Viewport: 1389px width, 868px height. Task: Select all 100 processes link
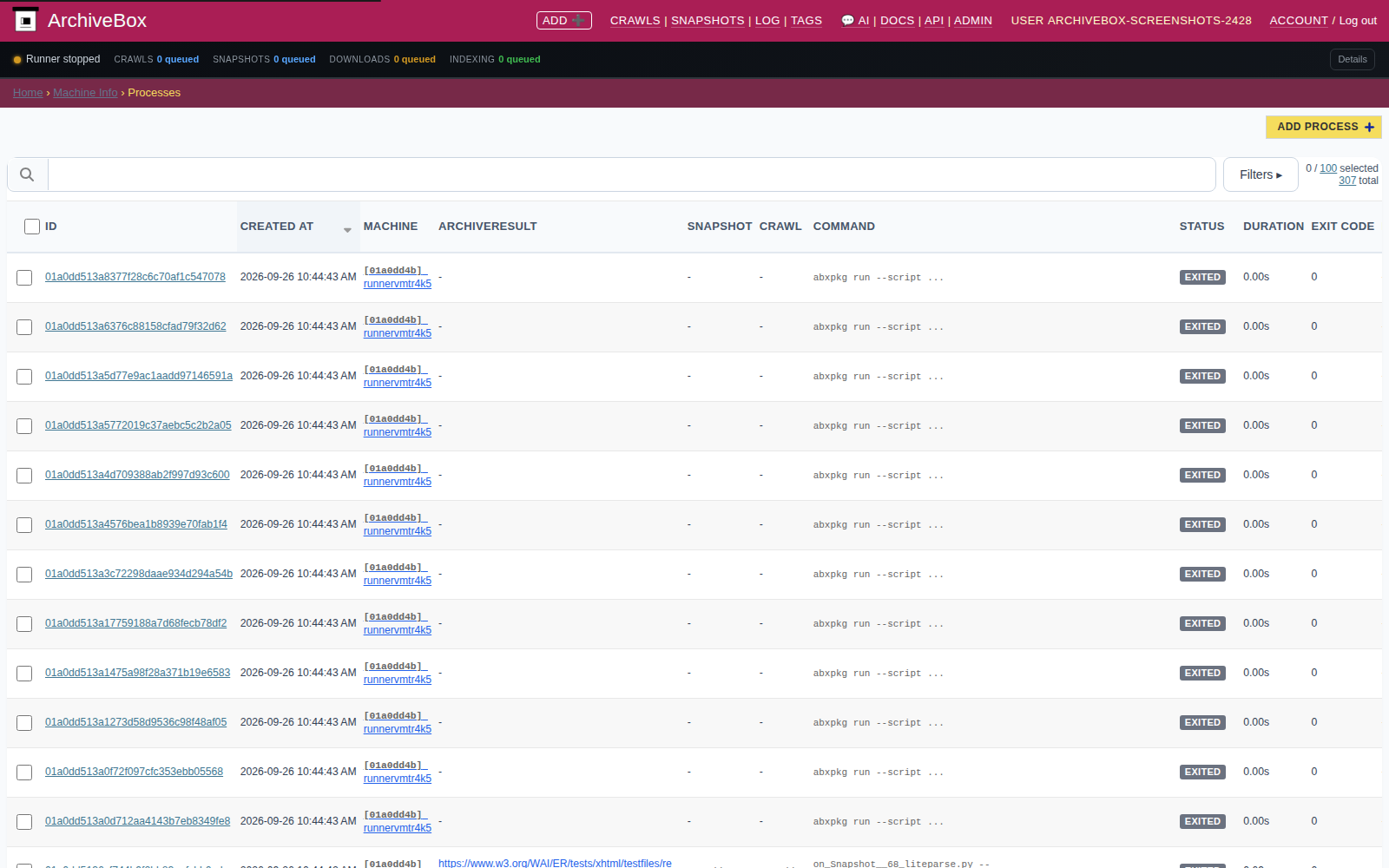coord(1328,168)
